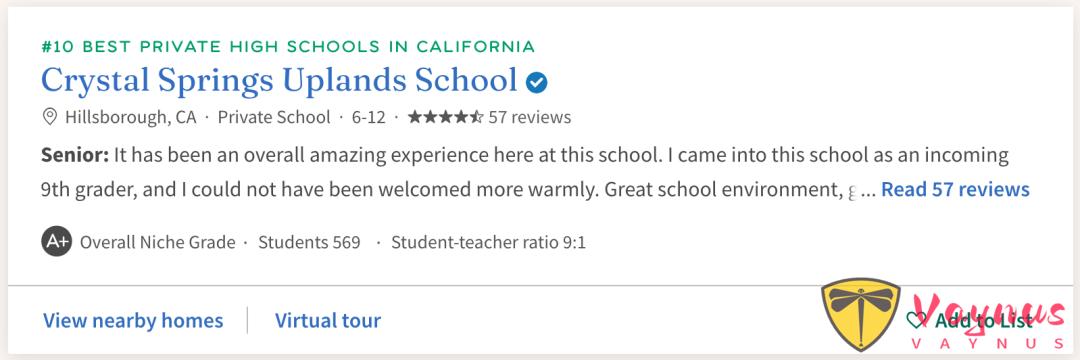Click the 57 reviews count beside the stars
The height and width of the screenshot is (360, 1080).
pyautogui.click(x=530, y=117)
